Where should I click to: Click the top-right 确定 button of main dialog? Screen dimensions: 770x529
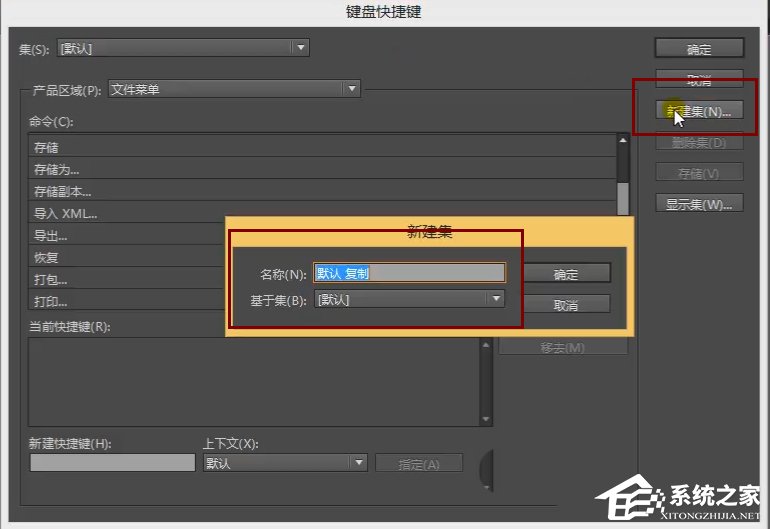coord(699,49)
